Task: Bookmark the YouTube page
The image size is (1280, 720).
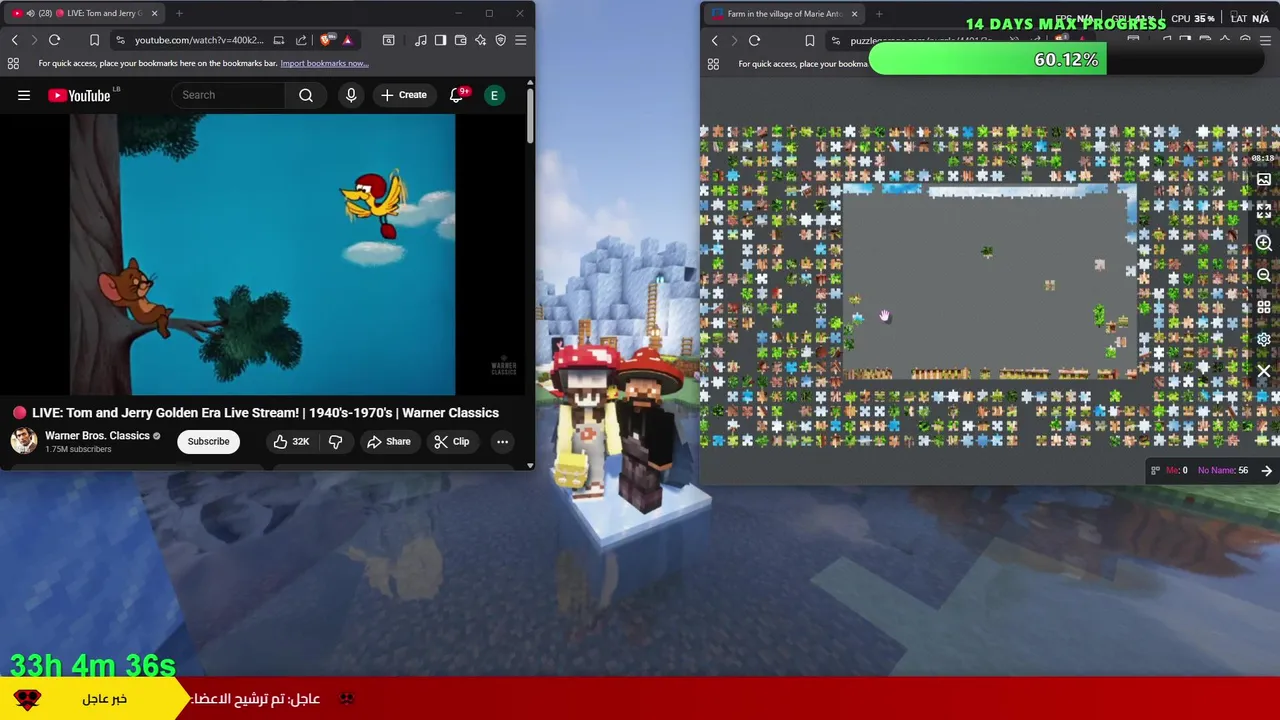Action: click(x=94, y=40)
